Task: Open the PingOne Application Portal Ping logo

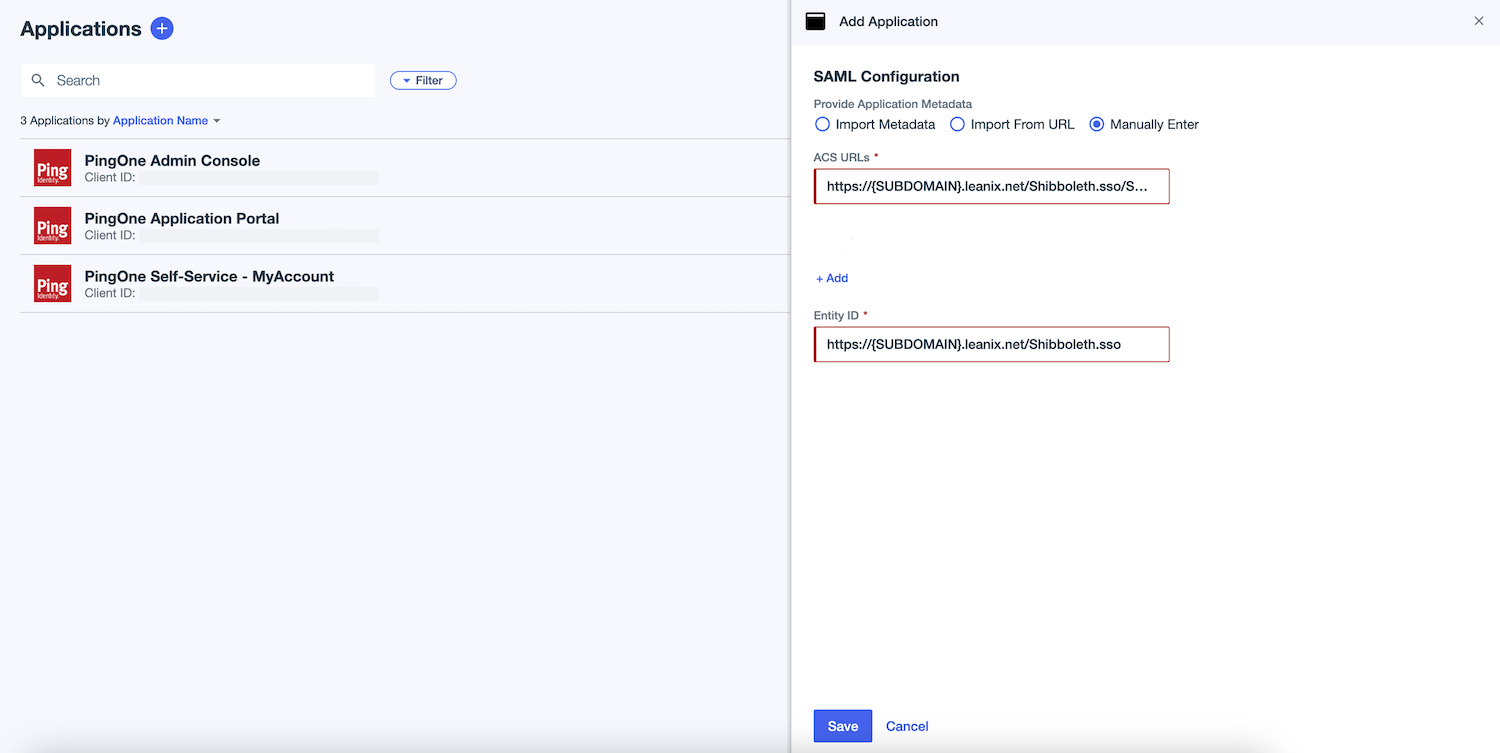Action: click(x=52, y=226)
